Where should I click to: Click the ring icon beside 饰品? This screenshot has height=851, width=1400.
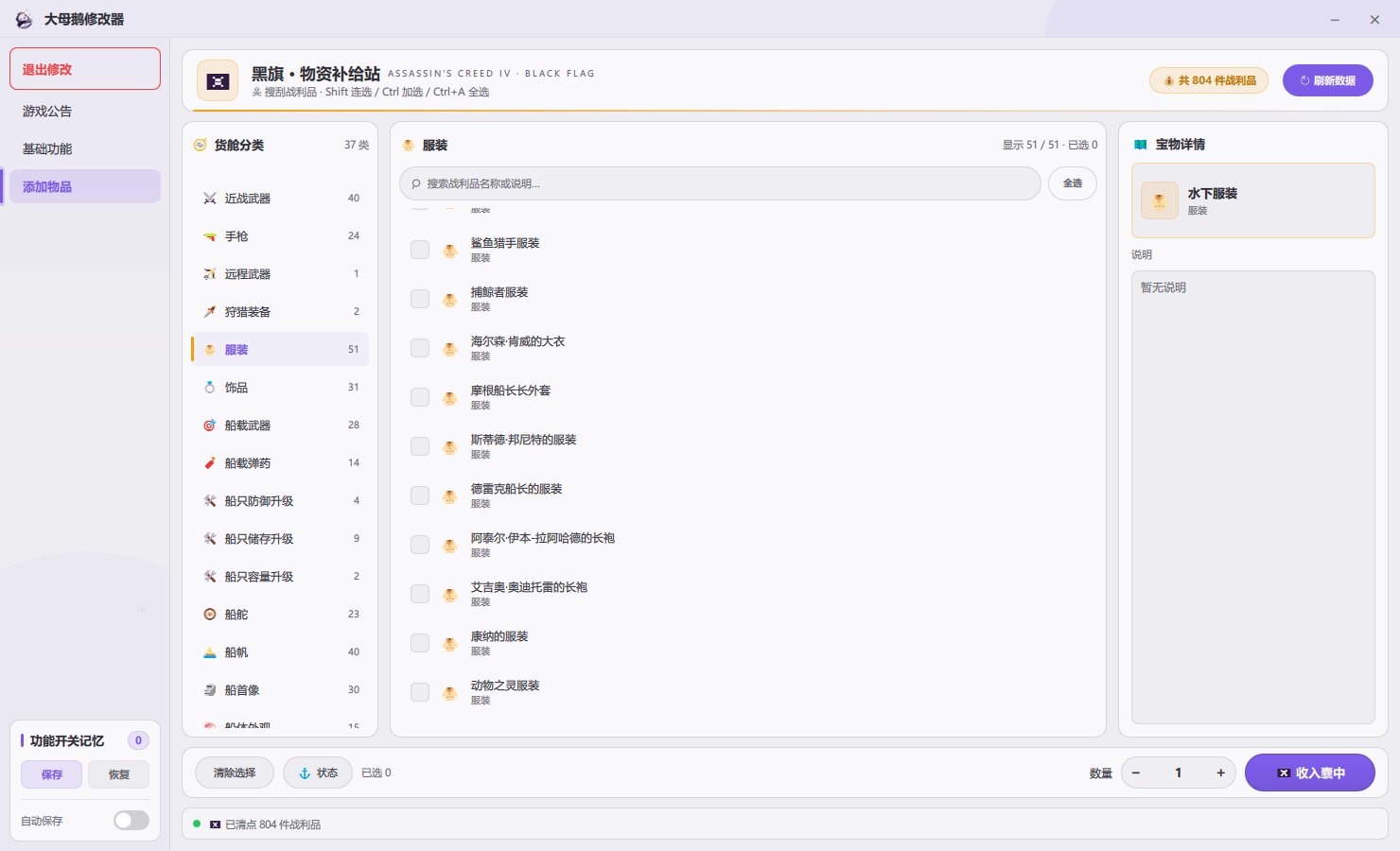pyautogui.click(x=210, y=388)
